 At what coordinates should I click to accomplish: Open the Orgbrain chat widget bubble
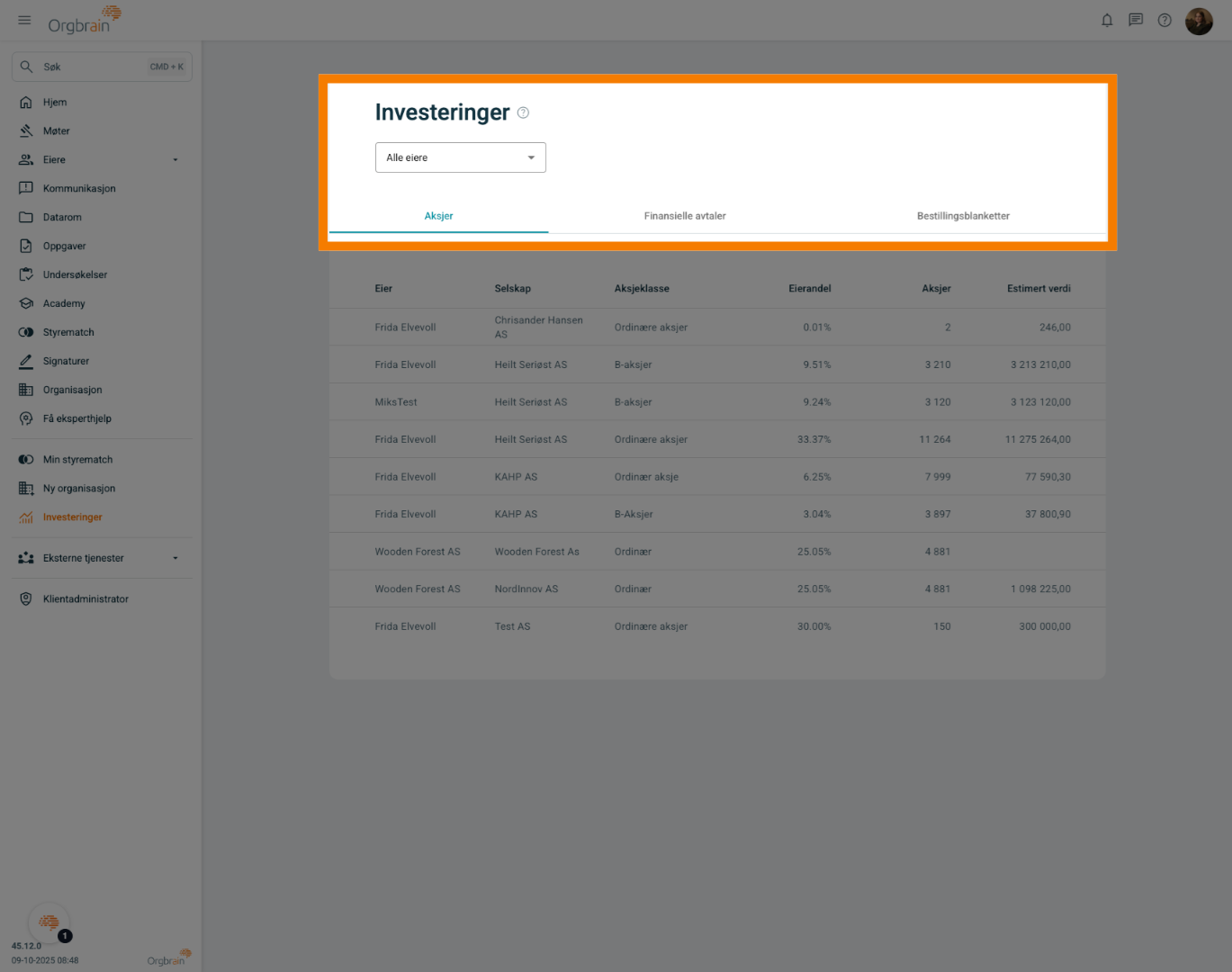(x=49, y=922)
